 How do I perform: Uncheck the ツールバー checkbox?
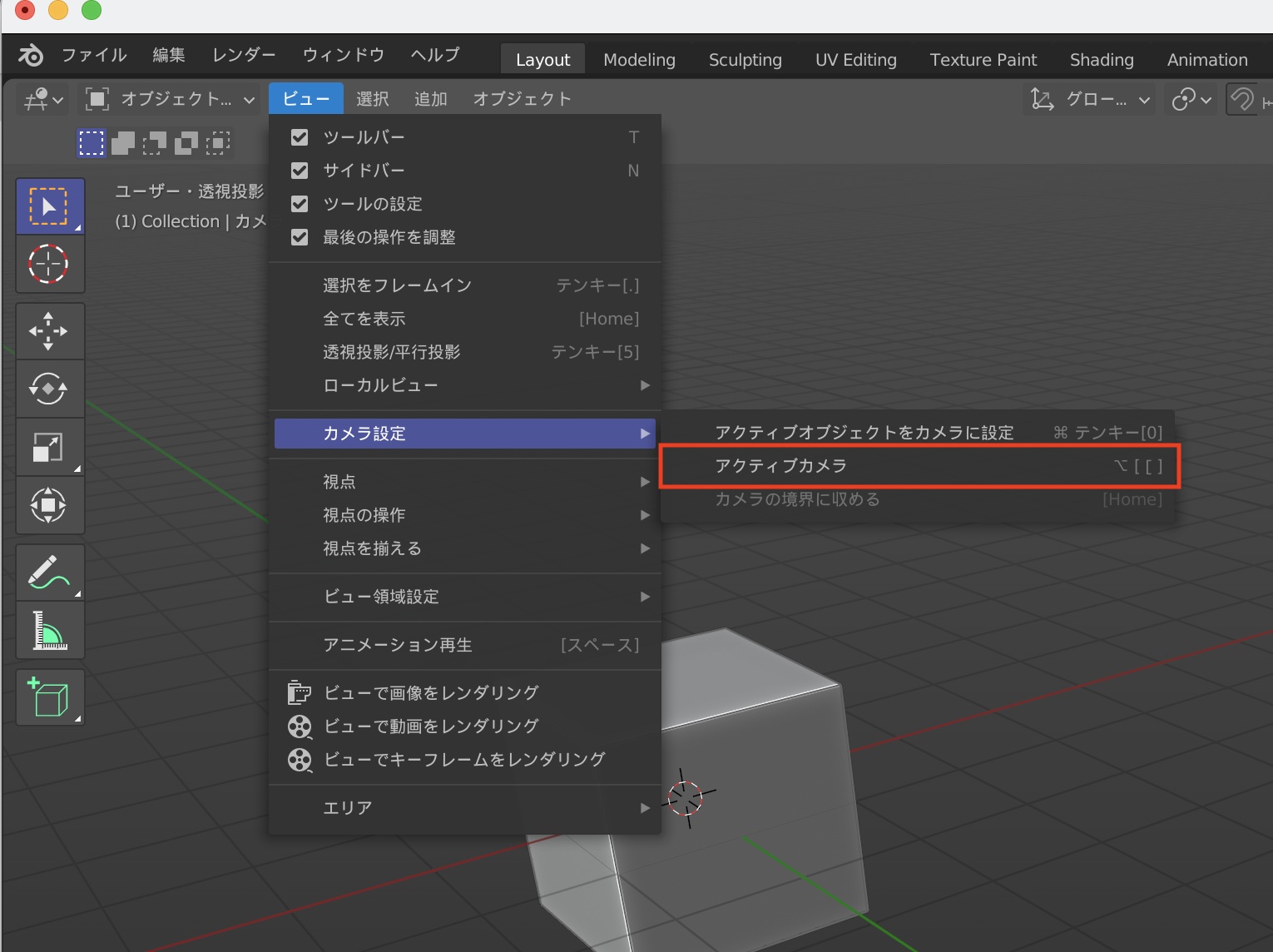point(300,137)
